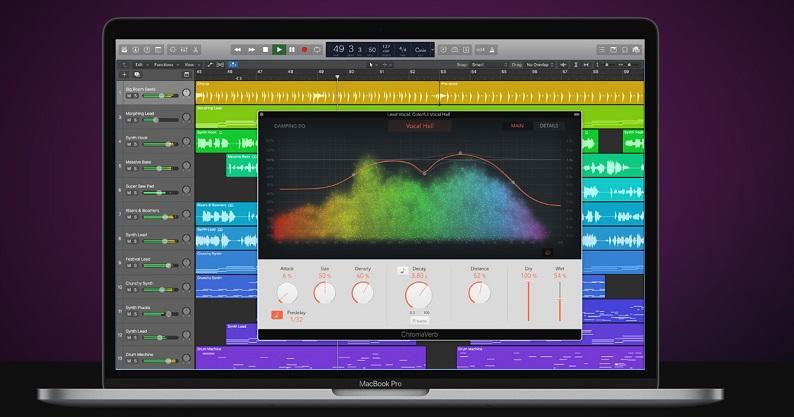Toggle the horizontal auto zoom icon
The width and height of the screenshot is (794, 417).
coord(586,65)
